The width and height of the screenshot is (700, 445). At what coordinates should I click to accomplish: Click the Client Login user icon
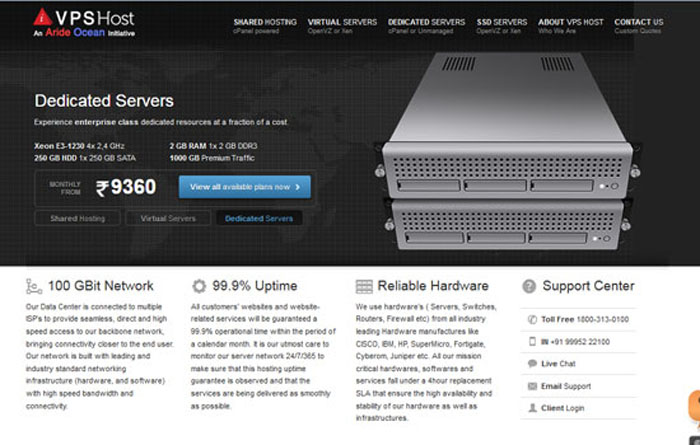coord(532,408)
